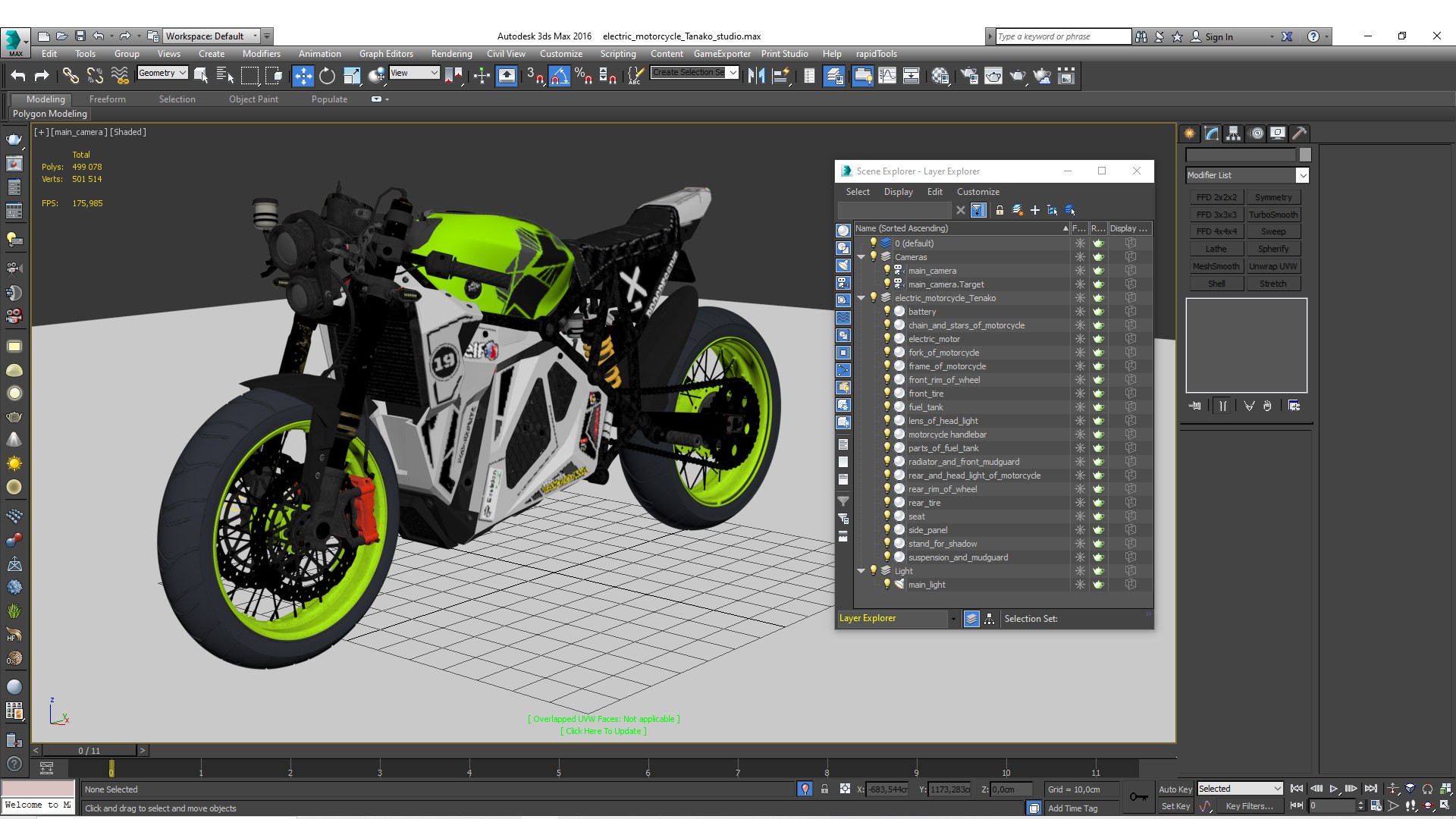Open the Create command panel tab
Screen dimensions: 1456x819
click(1189, 133)
